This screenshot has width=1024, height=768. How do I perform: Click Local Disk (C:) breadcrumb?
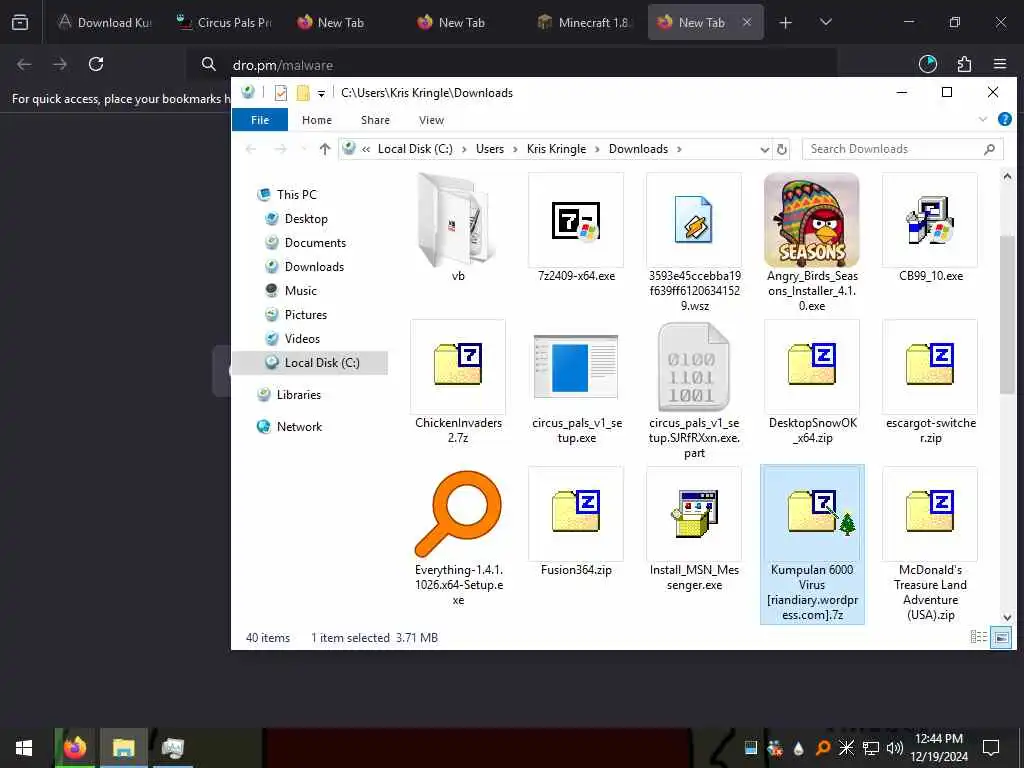click(x=415, y=149)
